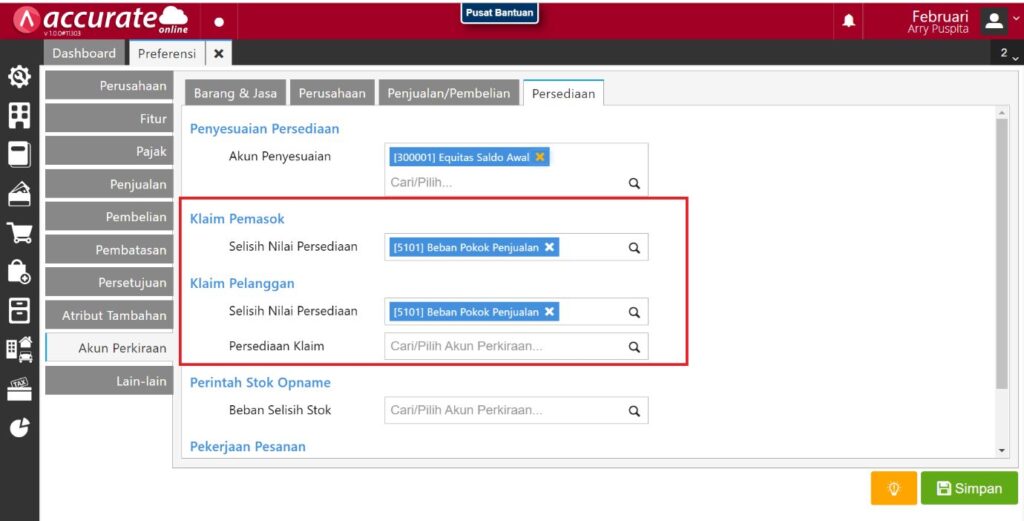
Task: Click the vertical scrollbar thumb
Action: pos(1002,254)
